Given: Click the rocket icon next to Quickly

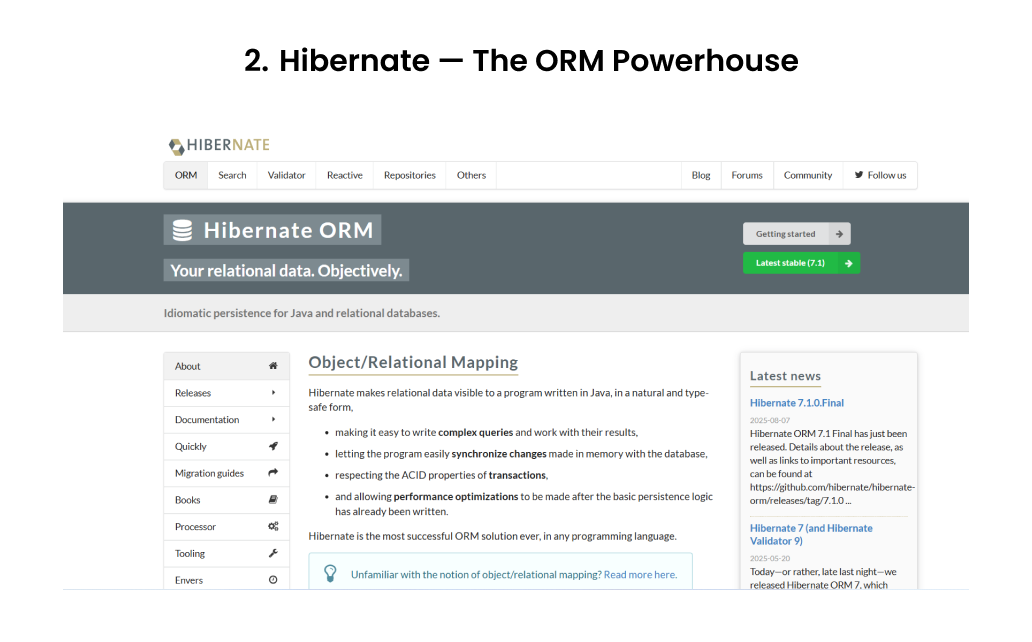Looking at the screenshot, I should 272,446.
